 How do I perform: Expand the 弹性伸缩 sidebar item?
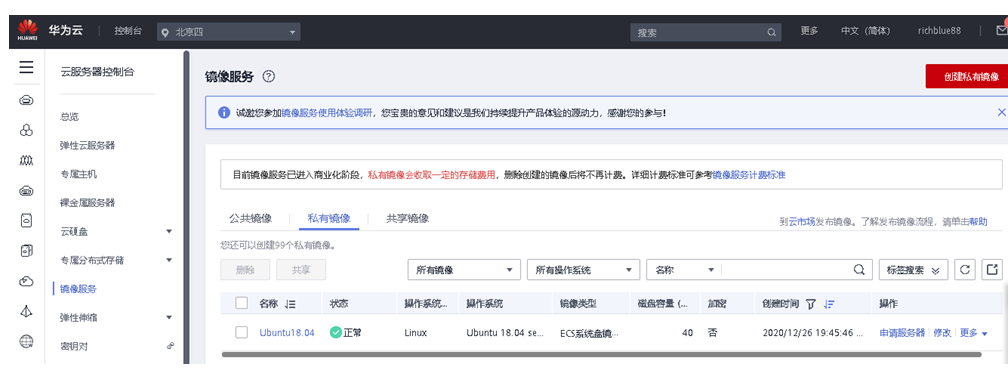coord(169,317)
